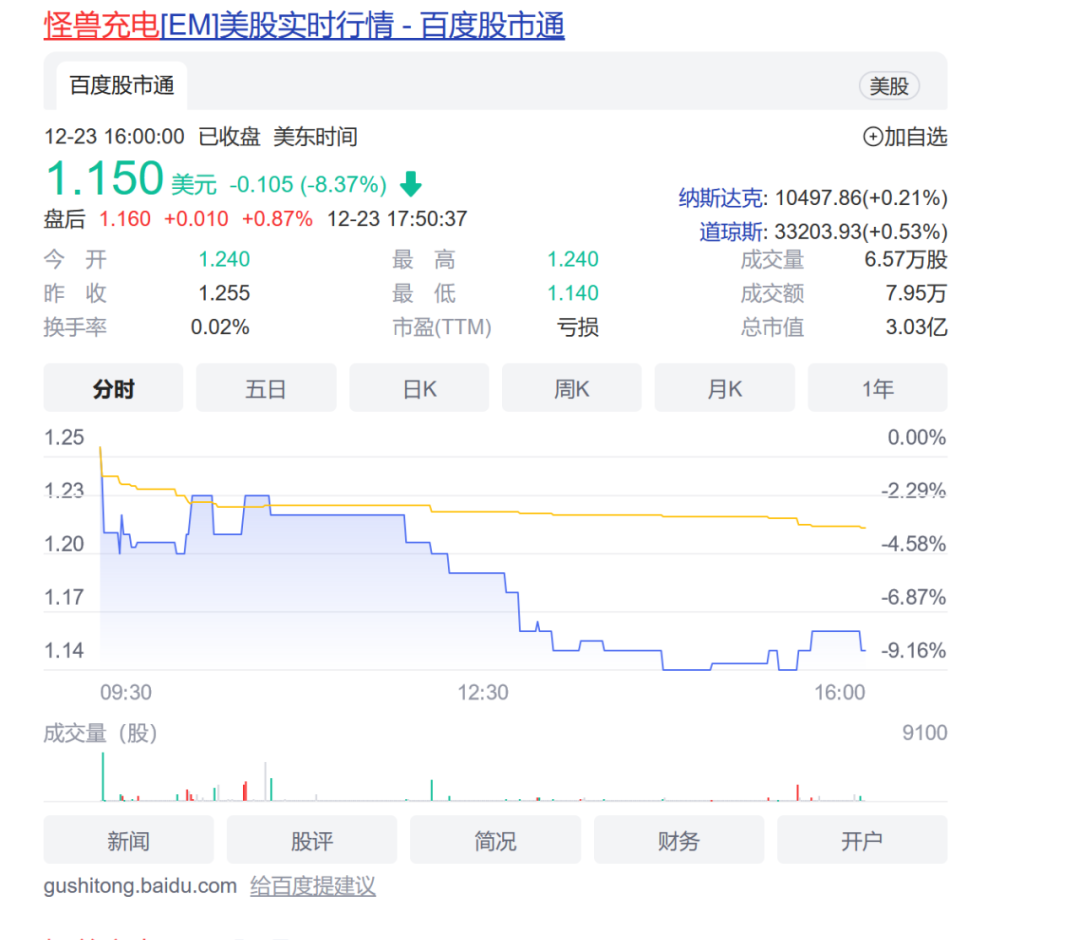Switch chart to 月K view

pos(725,388)
